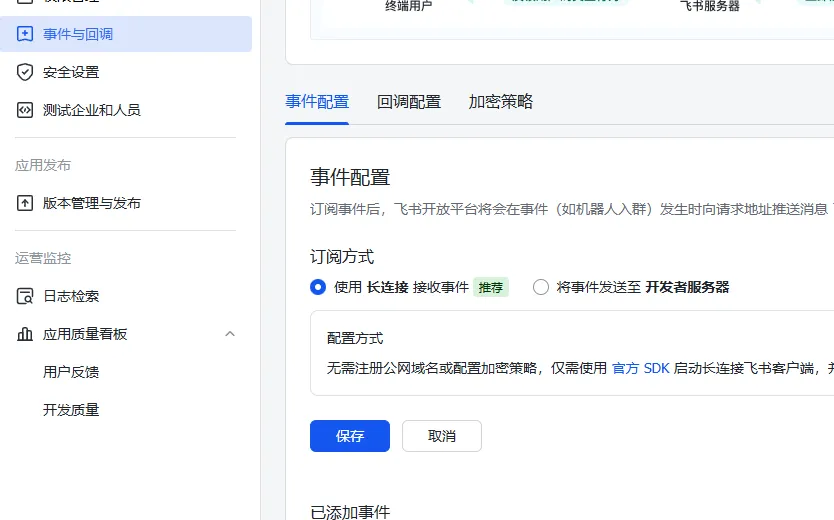Select 使用长连接接收事件 radio option
Image resolution: width=834 pixels, height=520 pixels.
(x=318, y=287)
